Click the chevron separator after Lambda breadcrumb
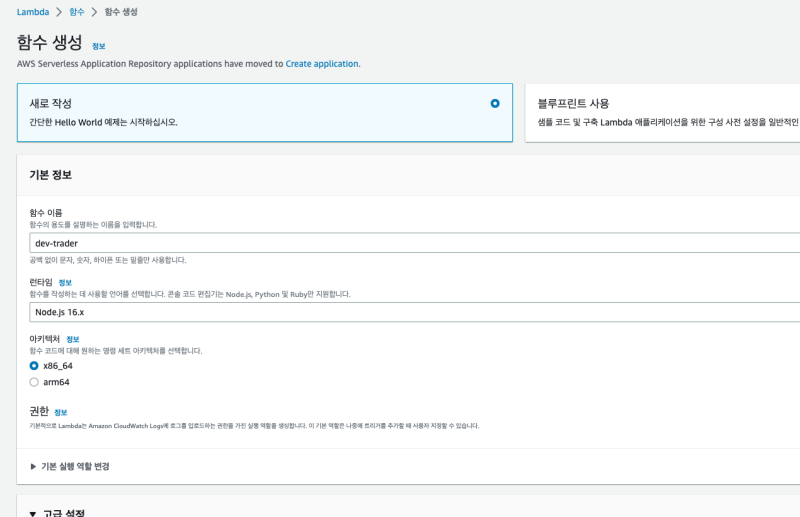This screenshot has width=800, height=517. pyautogui.click(x=57, y=12)
